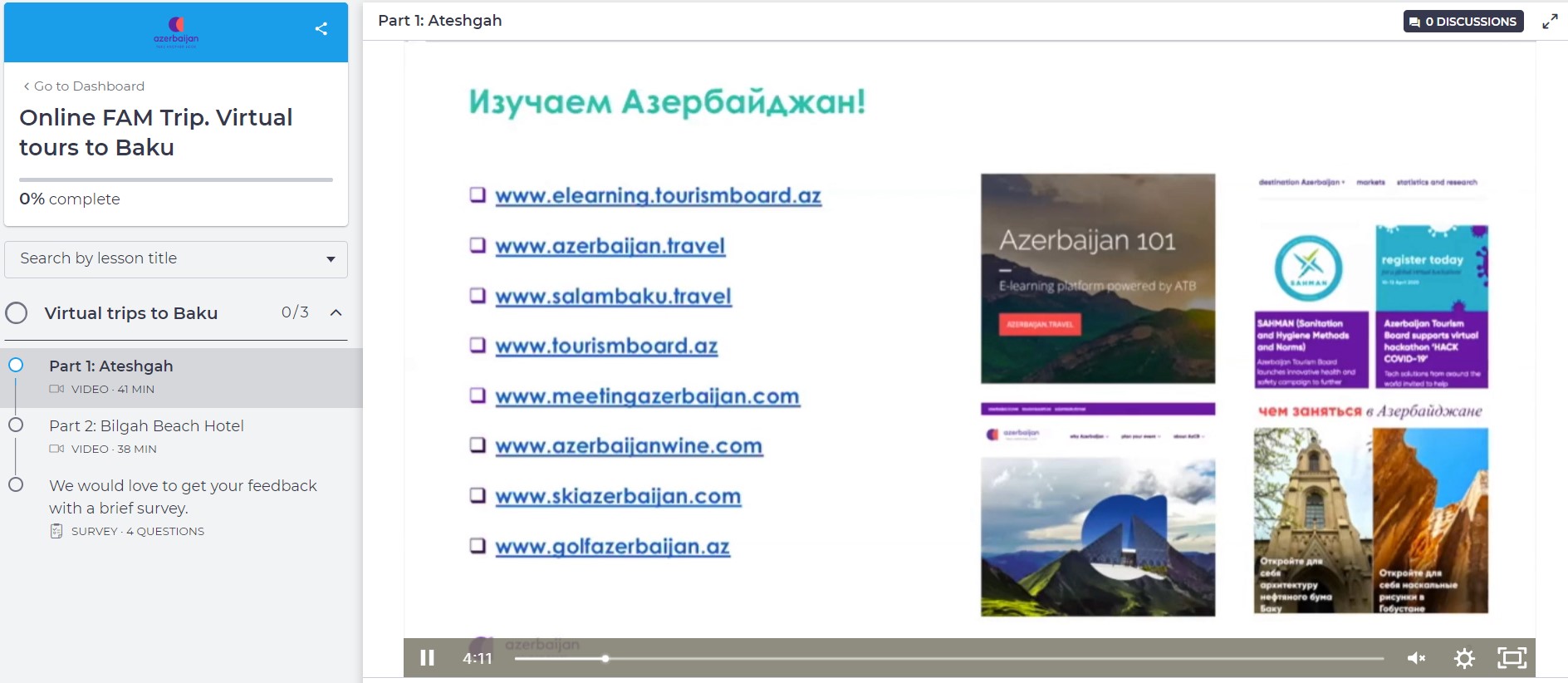Click the video camera icon under Part 2
This screenshot has height=683, width=1568.
(x=56, y=449)
